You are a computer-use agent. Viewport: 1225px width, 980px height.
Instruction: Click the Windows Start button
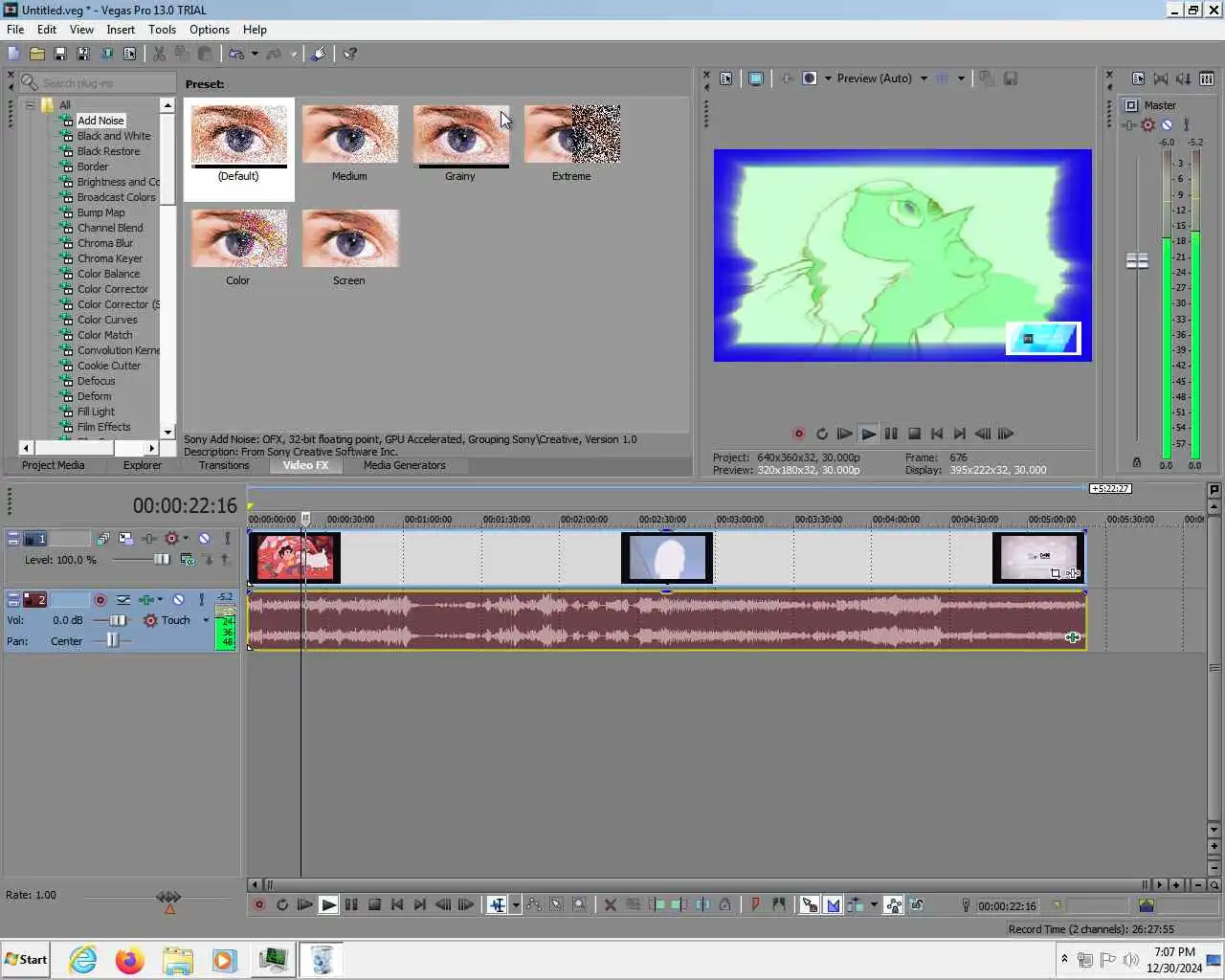26,960
